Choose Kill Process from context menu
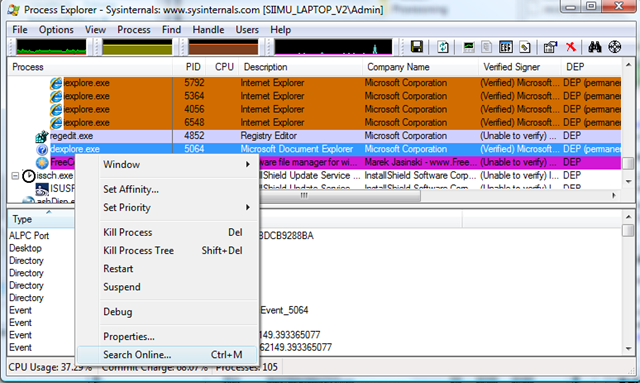The image size is (640, 383). 167,232
